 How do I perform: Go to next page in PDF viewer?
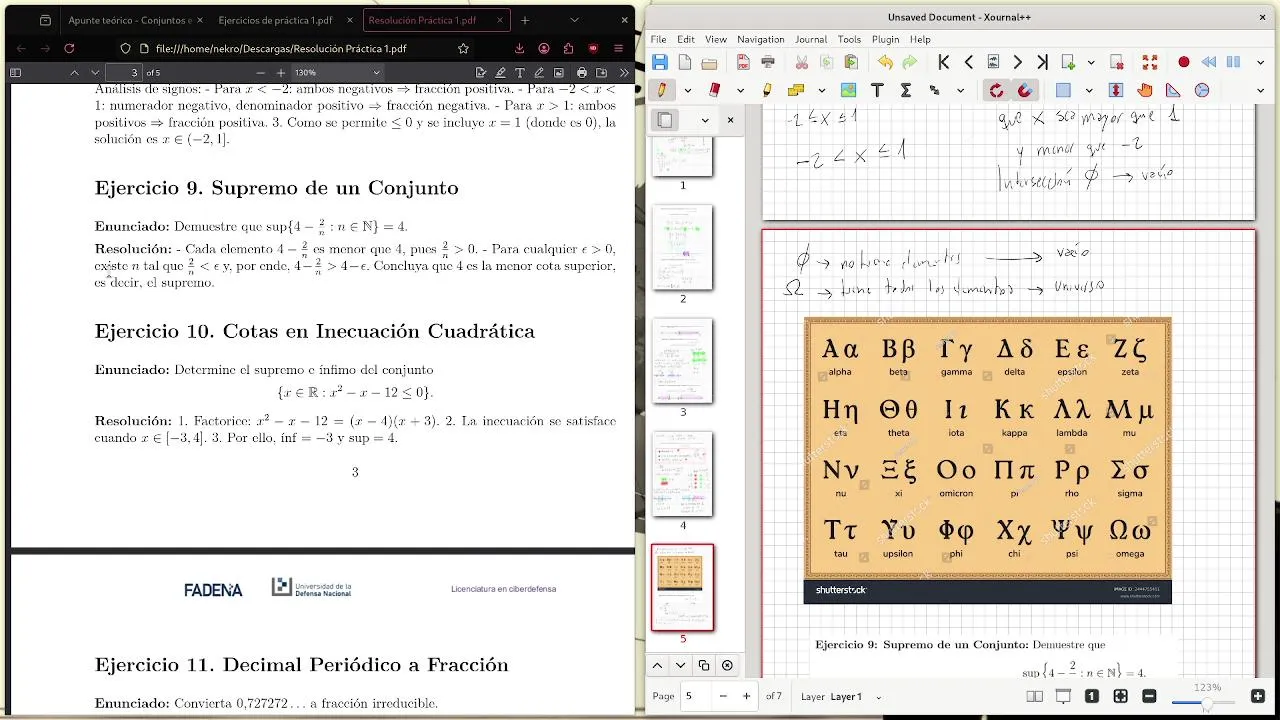tap(95, 73)
